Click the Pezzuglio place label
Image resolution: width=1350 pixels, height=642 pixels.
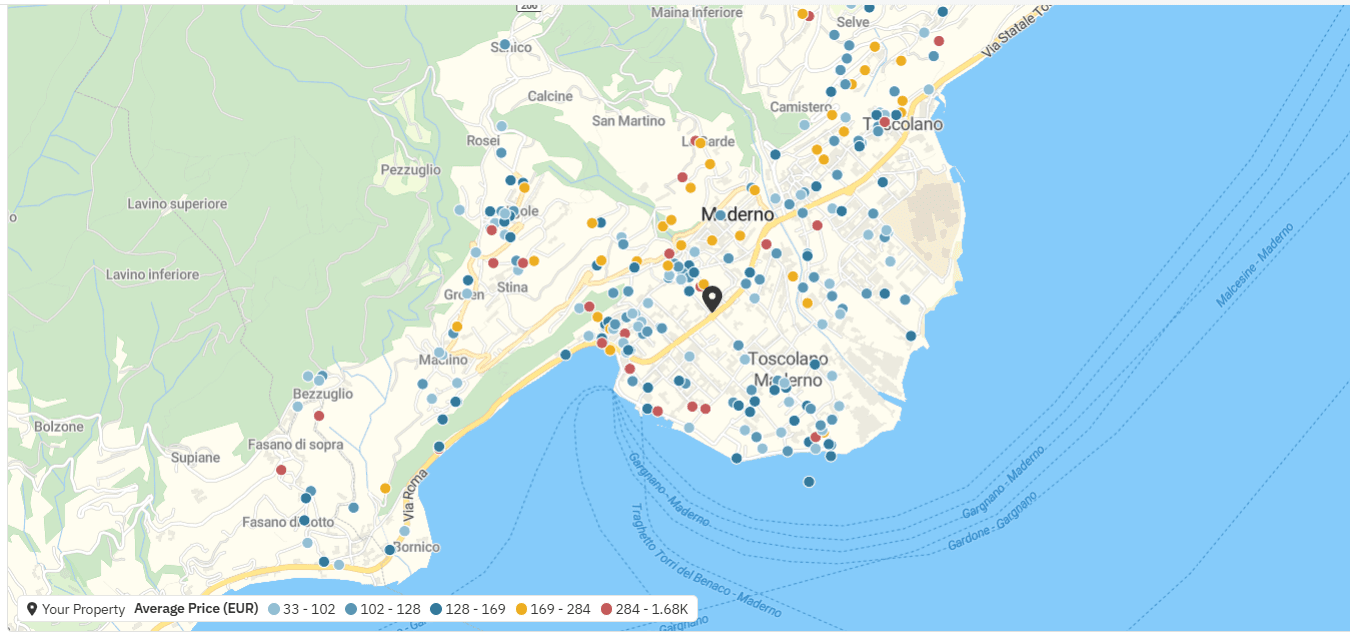[410, 170]
